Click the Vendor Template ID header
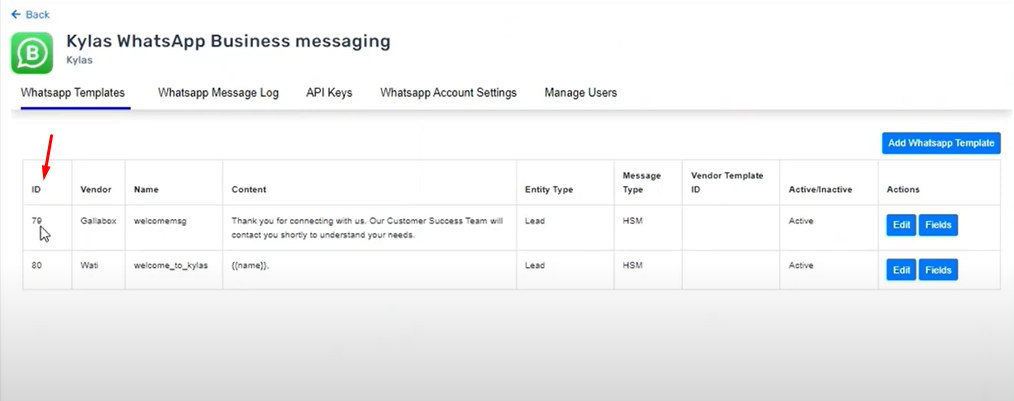This screenshot has width=1014, height=401. [728, 182]
